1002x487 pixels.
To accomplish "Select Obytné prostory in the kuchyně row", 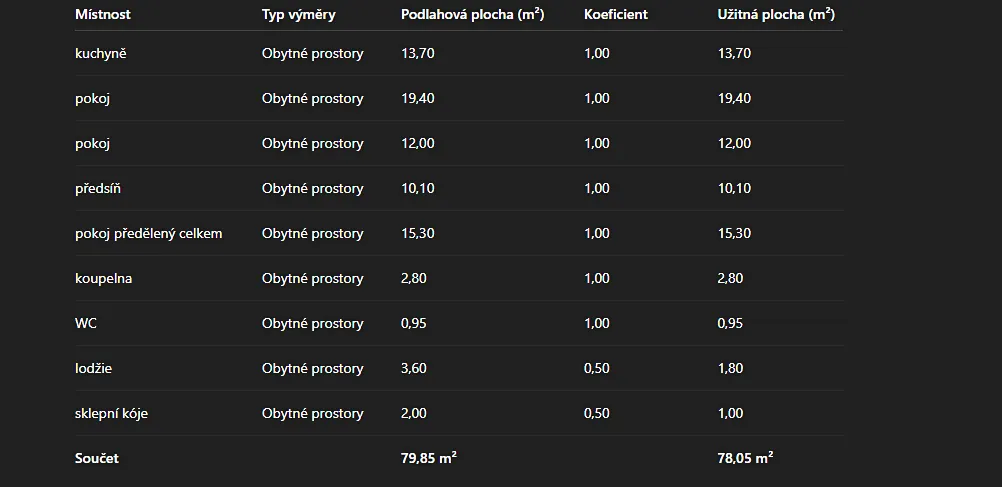I will coord(313,54).
